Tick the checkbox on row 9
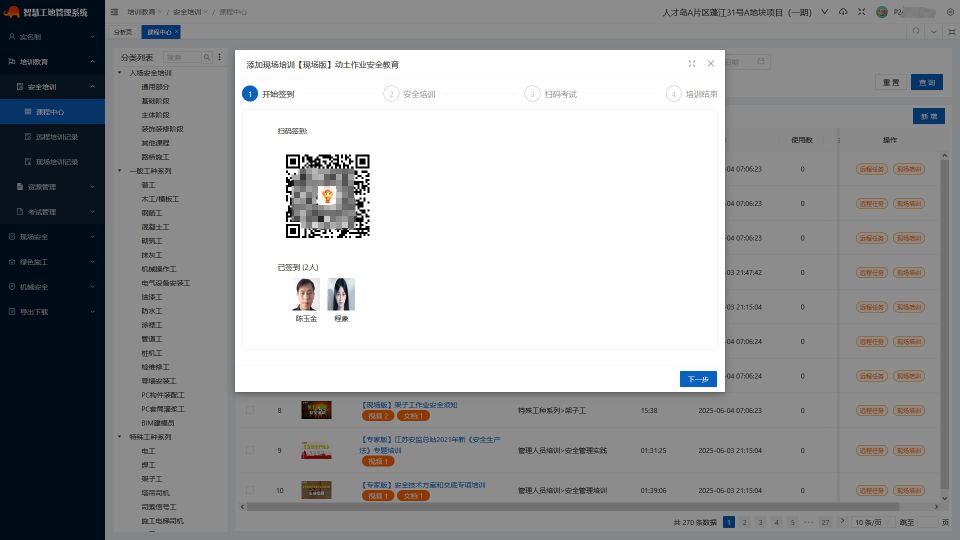This screenshot has width=960, height=540. point(250,450)
